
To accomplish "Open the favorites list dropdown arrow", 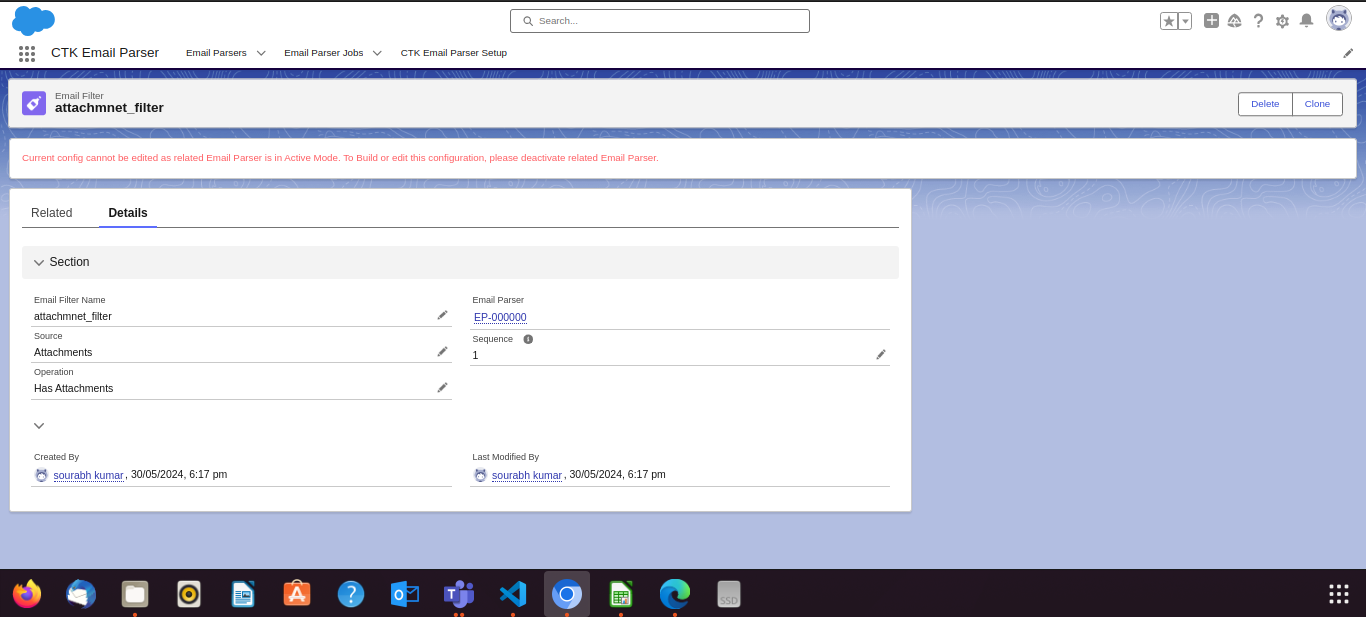I will pyautogui.click(x=1185, y=21).
